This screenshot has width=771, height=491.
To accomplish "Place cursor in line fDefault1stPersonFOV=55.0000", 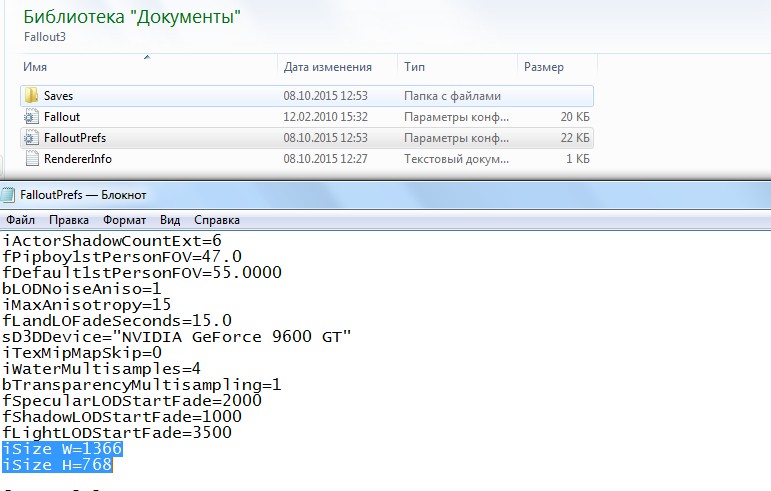I will (x=142, y=273).
